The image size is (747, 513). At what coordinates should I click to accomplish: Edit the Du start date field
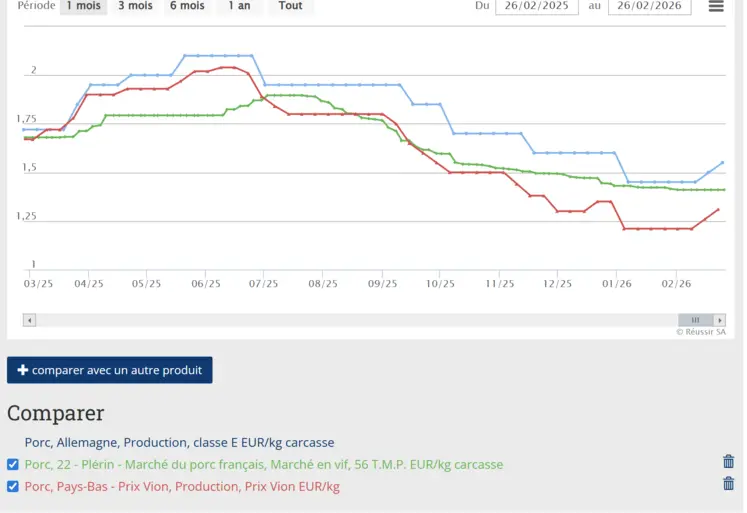pos(537,6)
